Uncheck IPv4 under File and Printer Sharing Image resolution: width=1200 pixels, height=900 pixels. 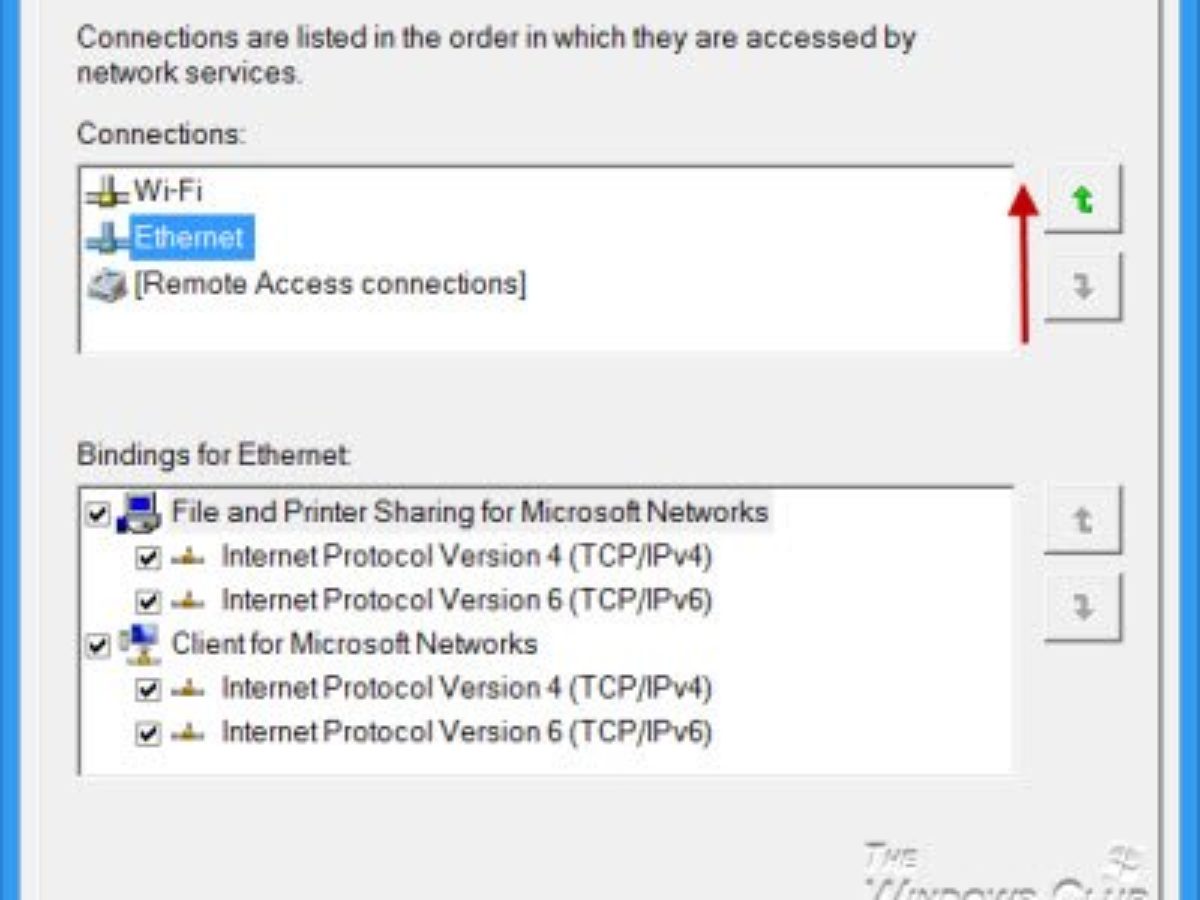click(x=148, y=558)
